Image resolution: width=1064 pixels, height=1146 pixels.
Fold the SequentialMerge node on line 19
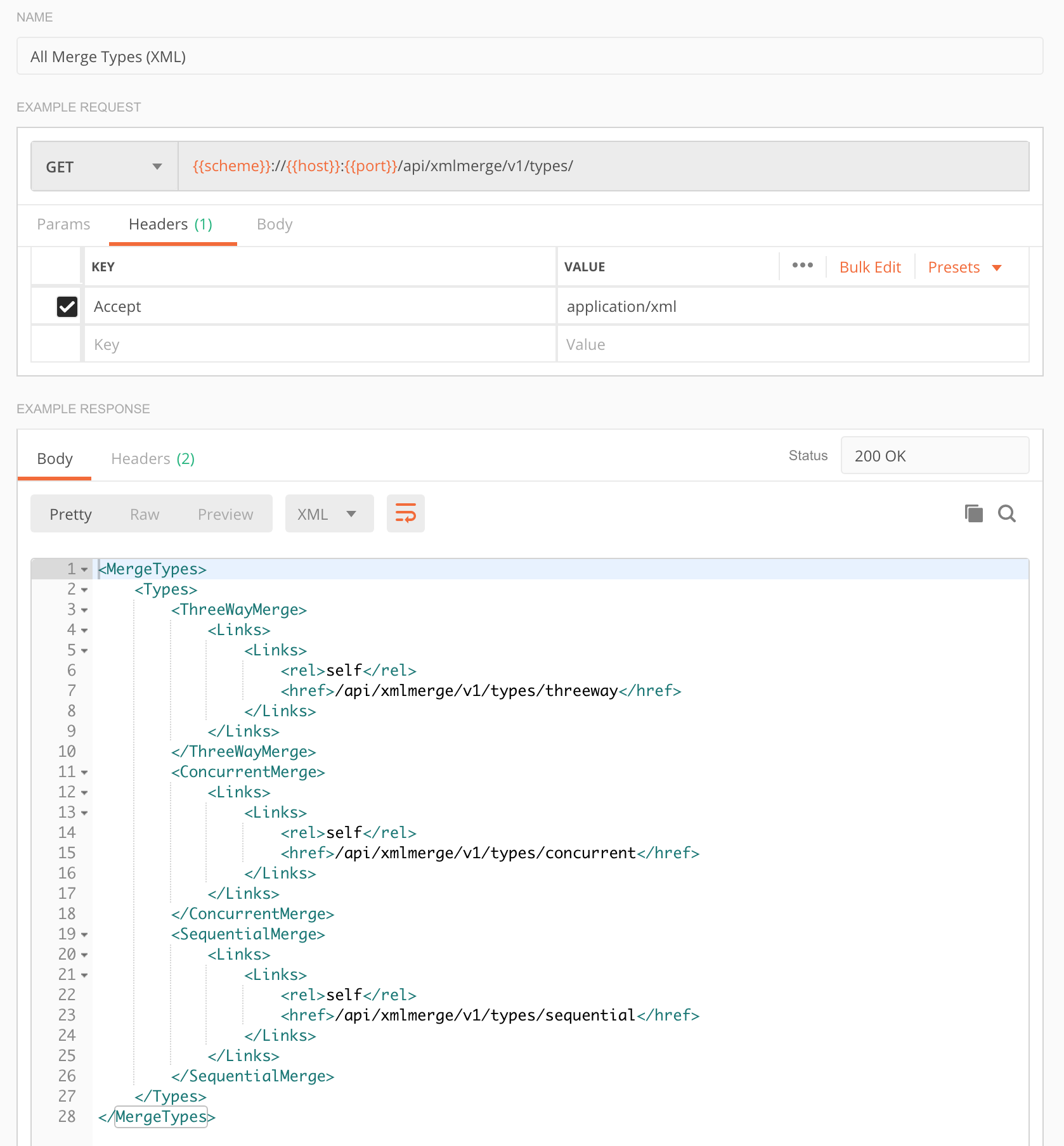click(84, 935)
